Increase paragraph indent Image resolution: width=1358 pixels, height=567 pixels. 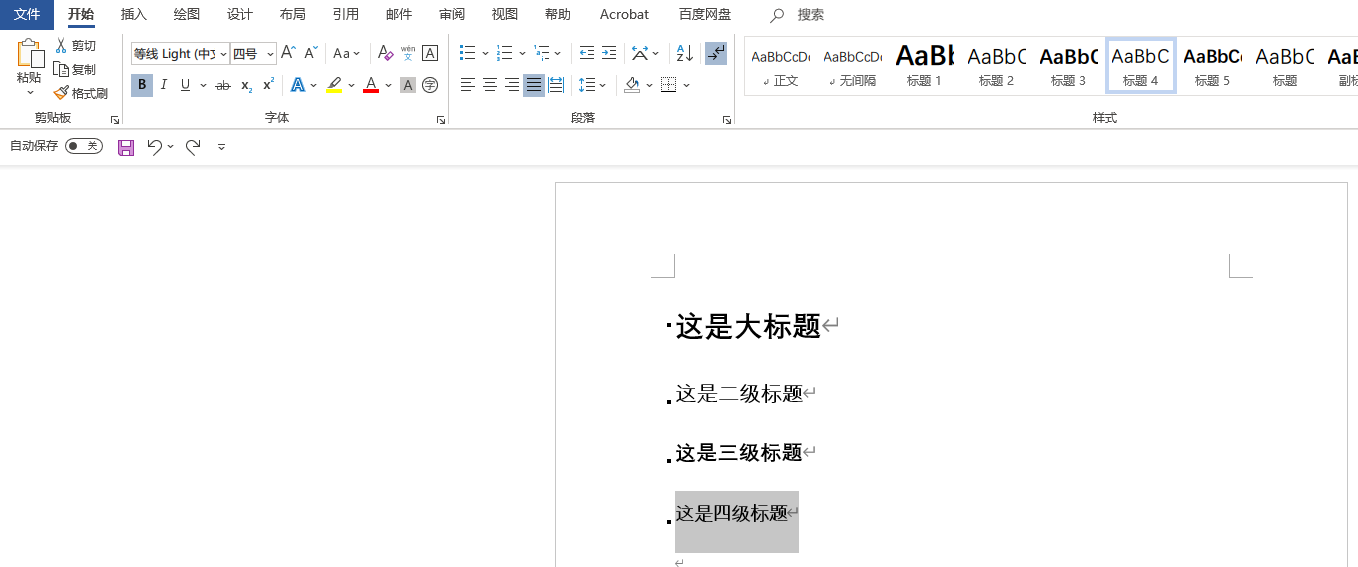(x=609, y=53)
